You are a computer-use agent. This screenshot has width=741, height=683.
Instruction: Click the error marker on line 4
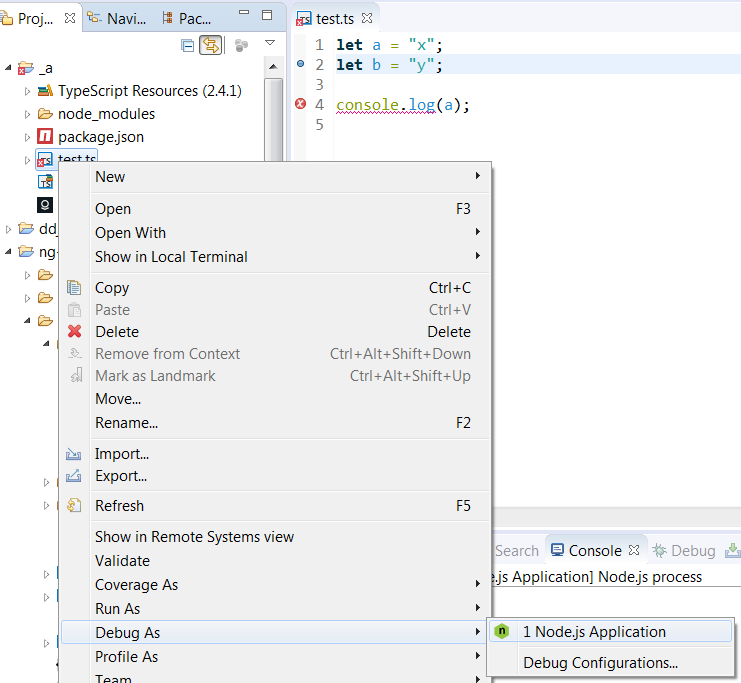click(300, 104)
